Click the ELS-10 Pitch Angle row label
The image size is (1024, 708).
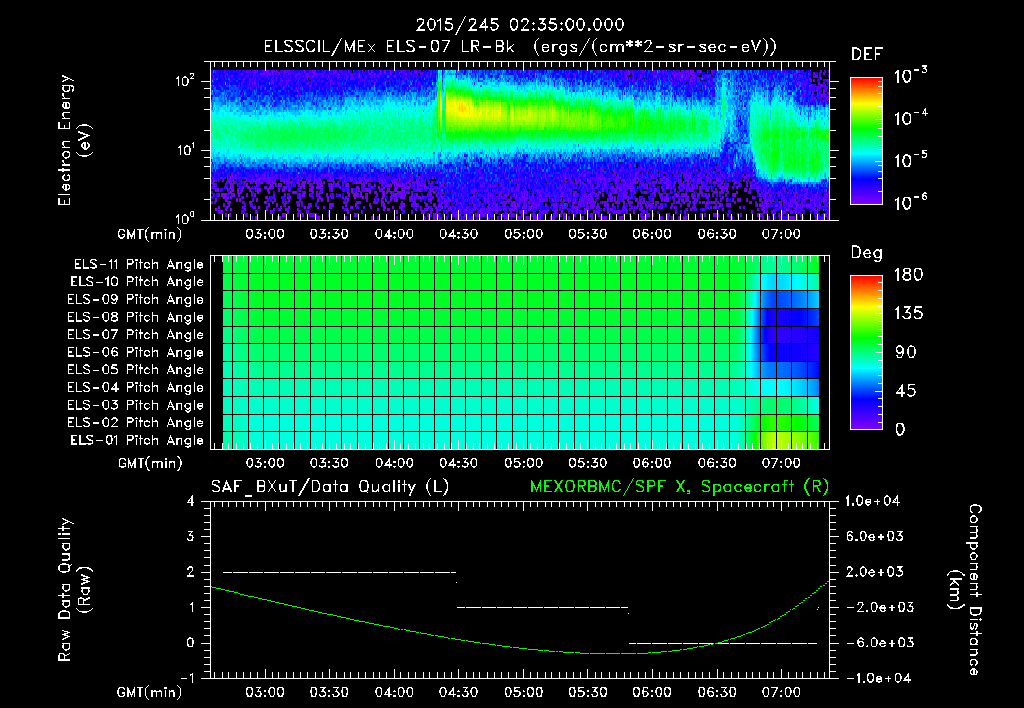tap(137, 282)
